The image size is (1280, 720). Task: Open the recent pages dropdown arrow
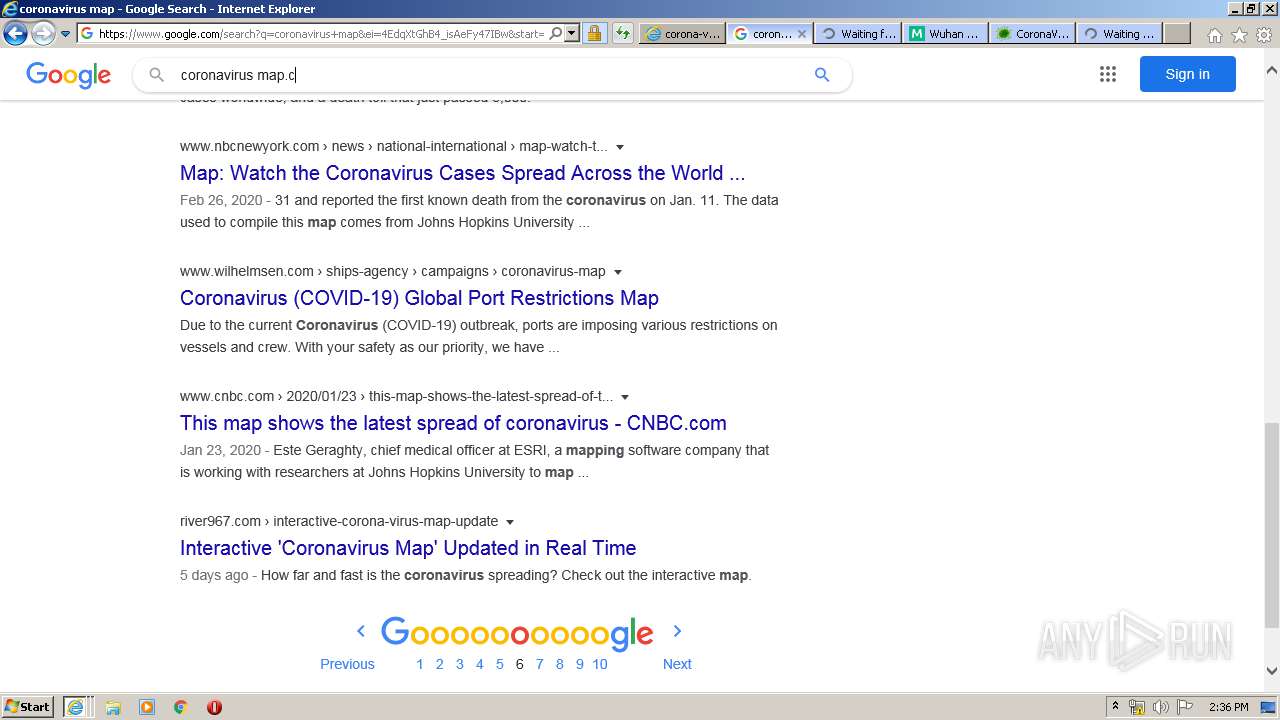[65, 34]
